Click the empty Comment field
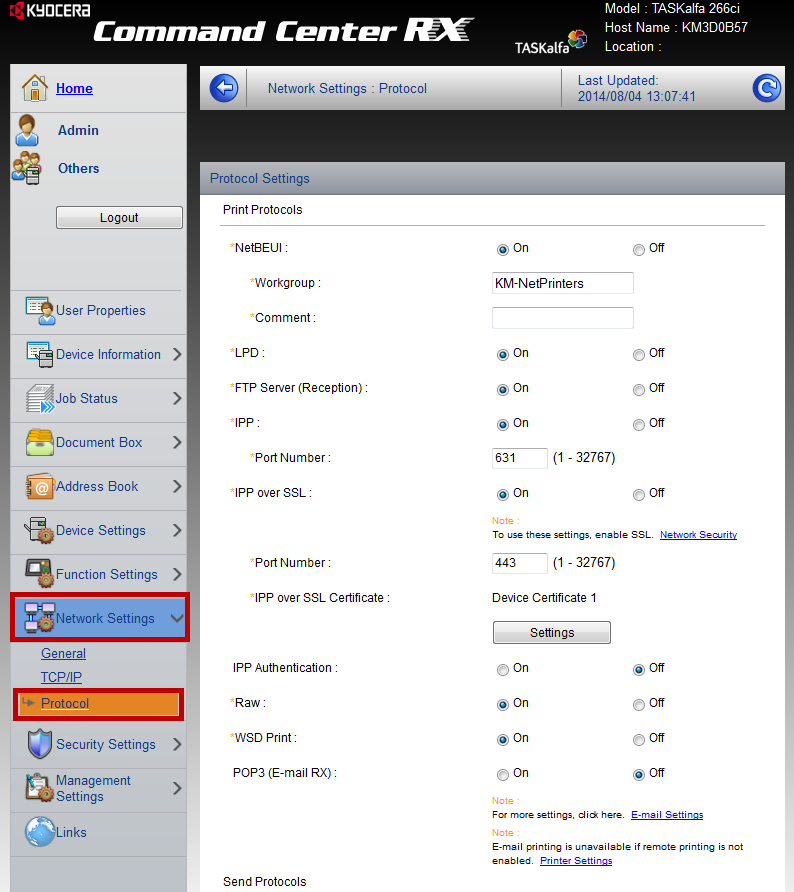 (x=563, y=318)
